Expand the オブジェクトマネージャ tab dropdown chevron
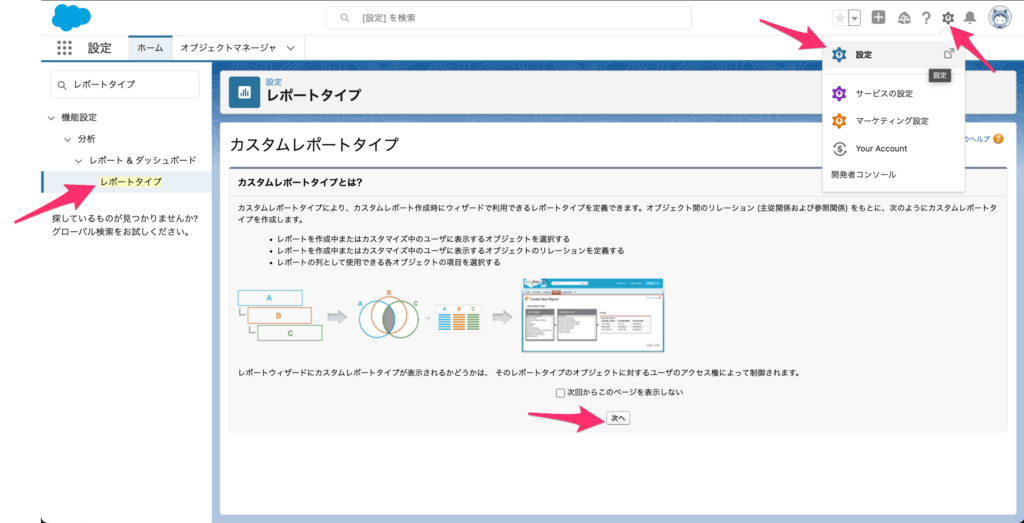The image size is (1024, 523). 290,48
